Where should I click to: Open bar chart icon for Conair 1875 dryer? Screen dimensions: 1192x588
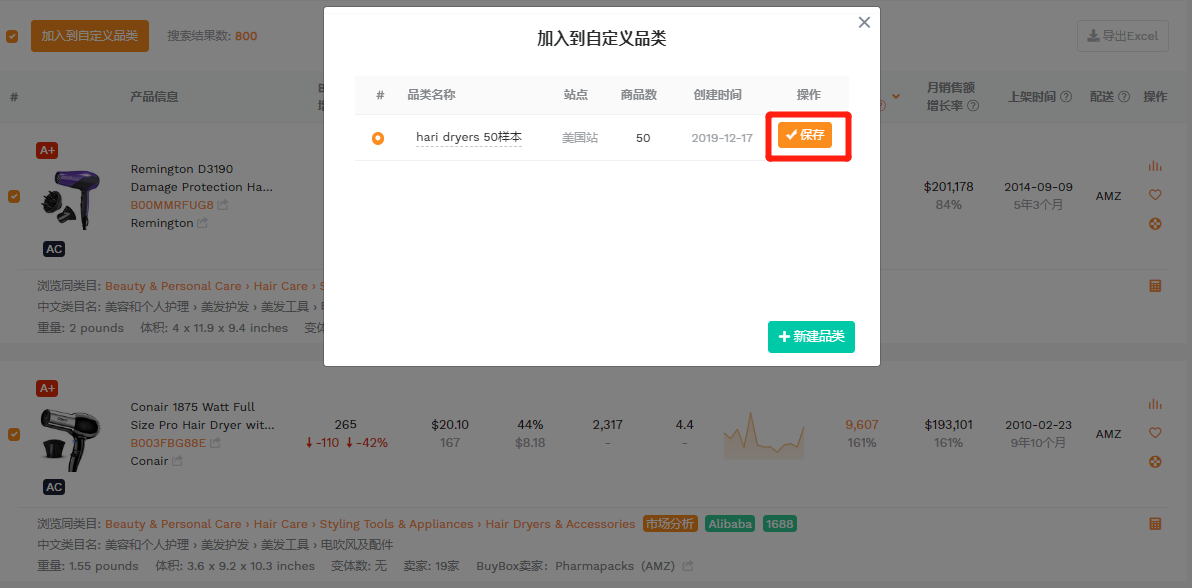click(1155, 404)
